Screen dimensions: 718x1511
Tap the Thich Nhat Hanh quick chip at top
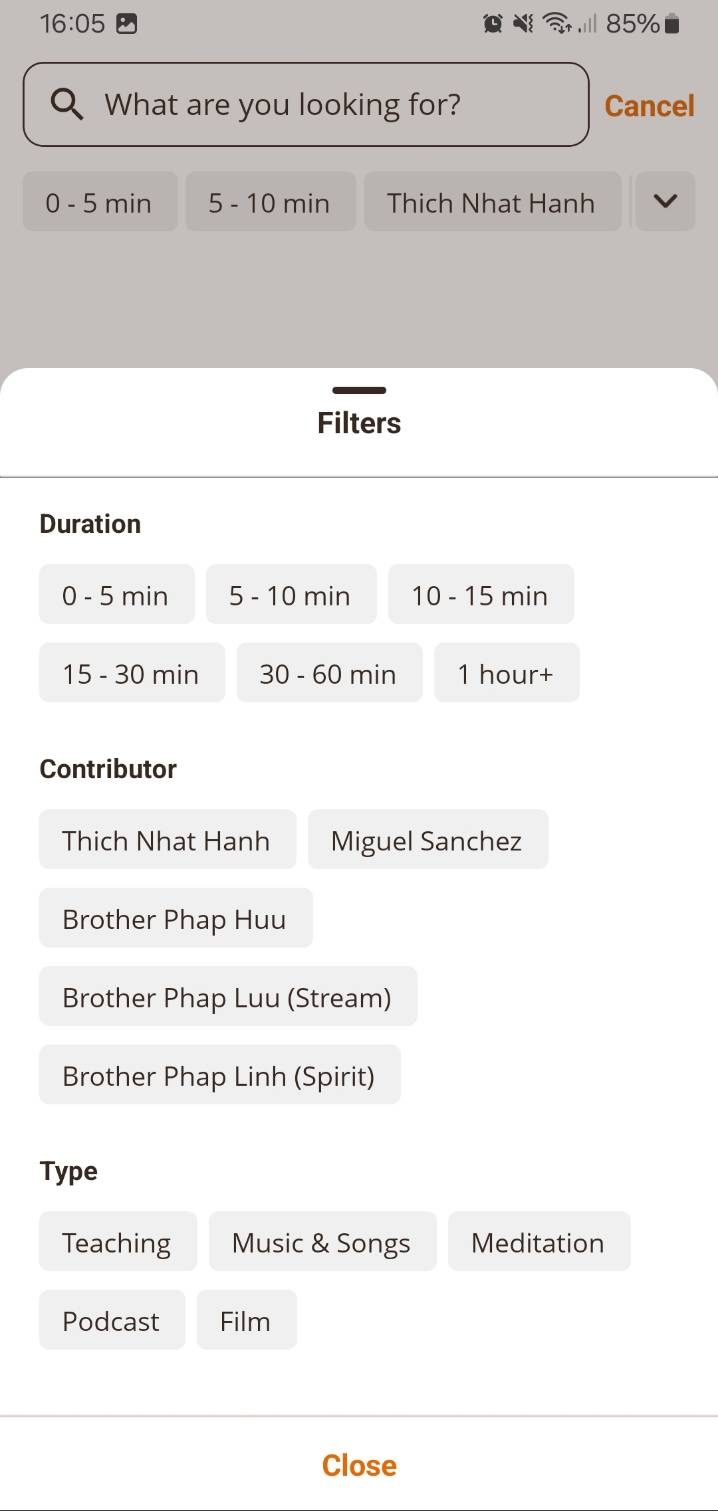[491, 202]
